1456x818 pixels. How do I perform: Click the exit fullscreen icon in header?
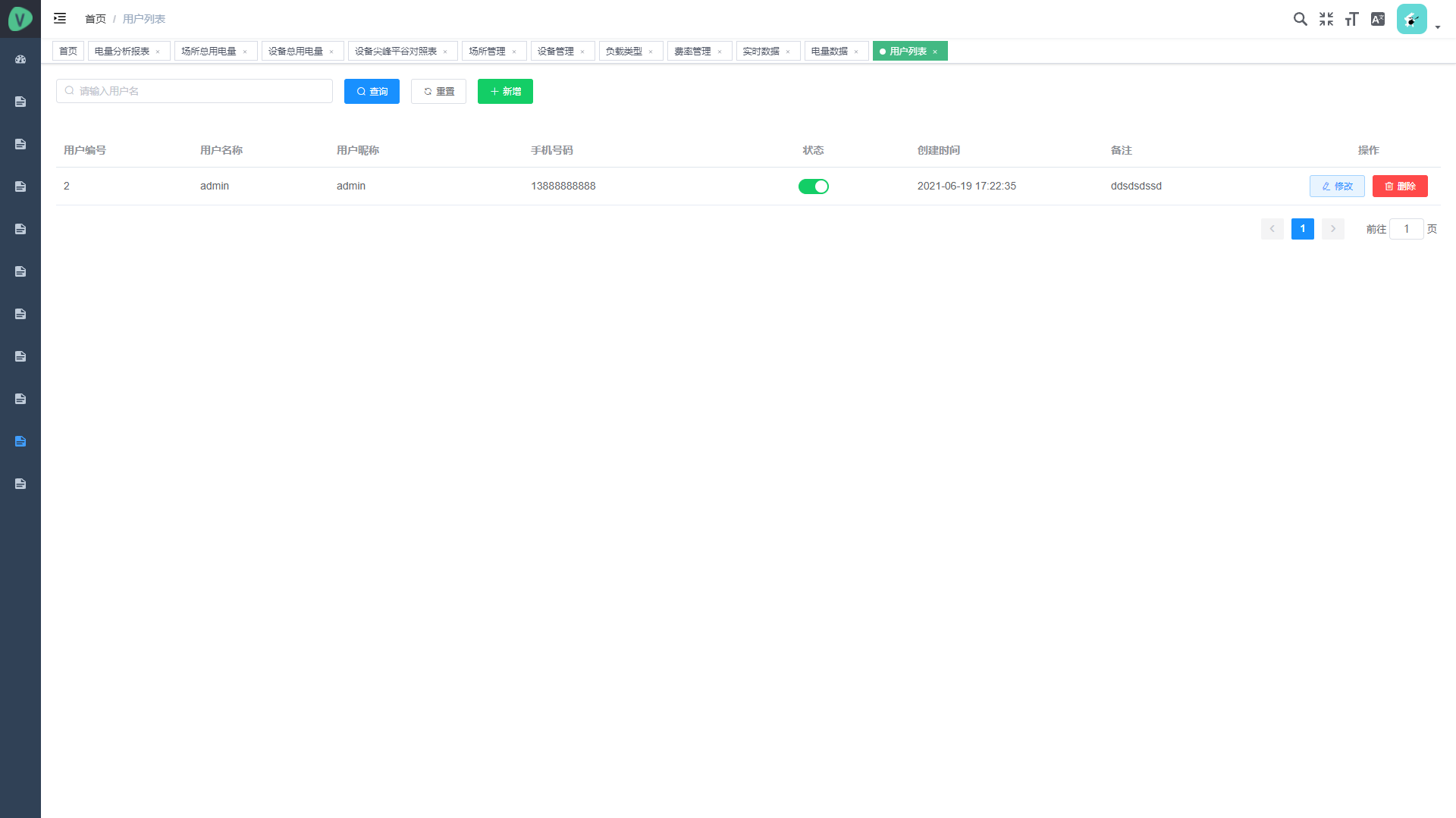[1326, 19]
